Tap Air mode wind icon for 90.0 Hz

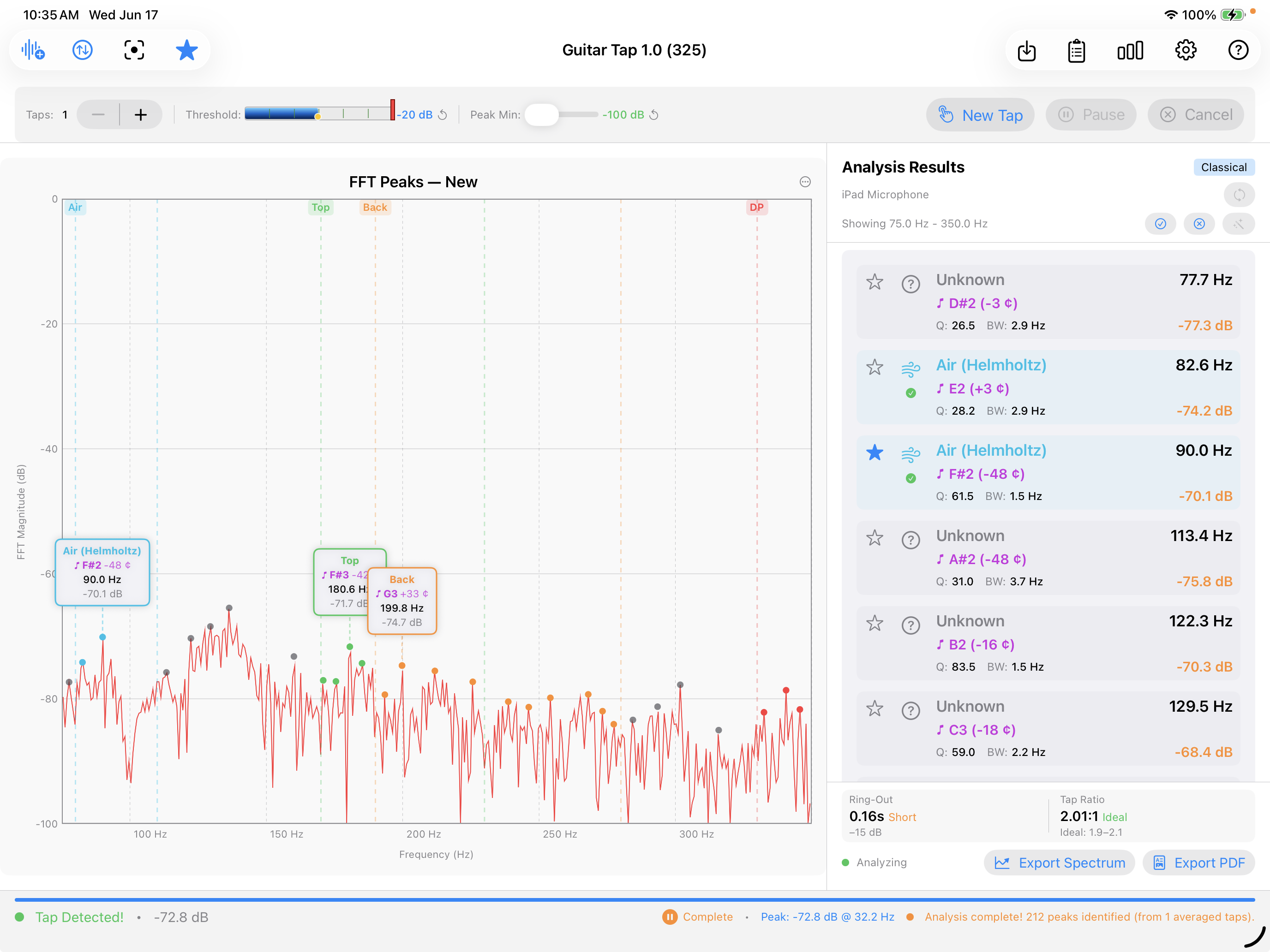coord(911,455)
